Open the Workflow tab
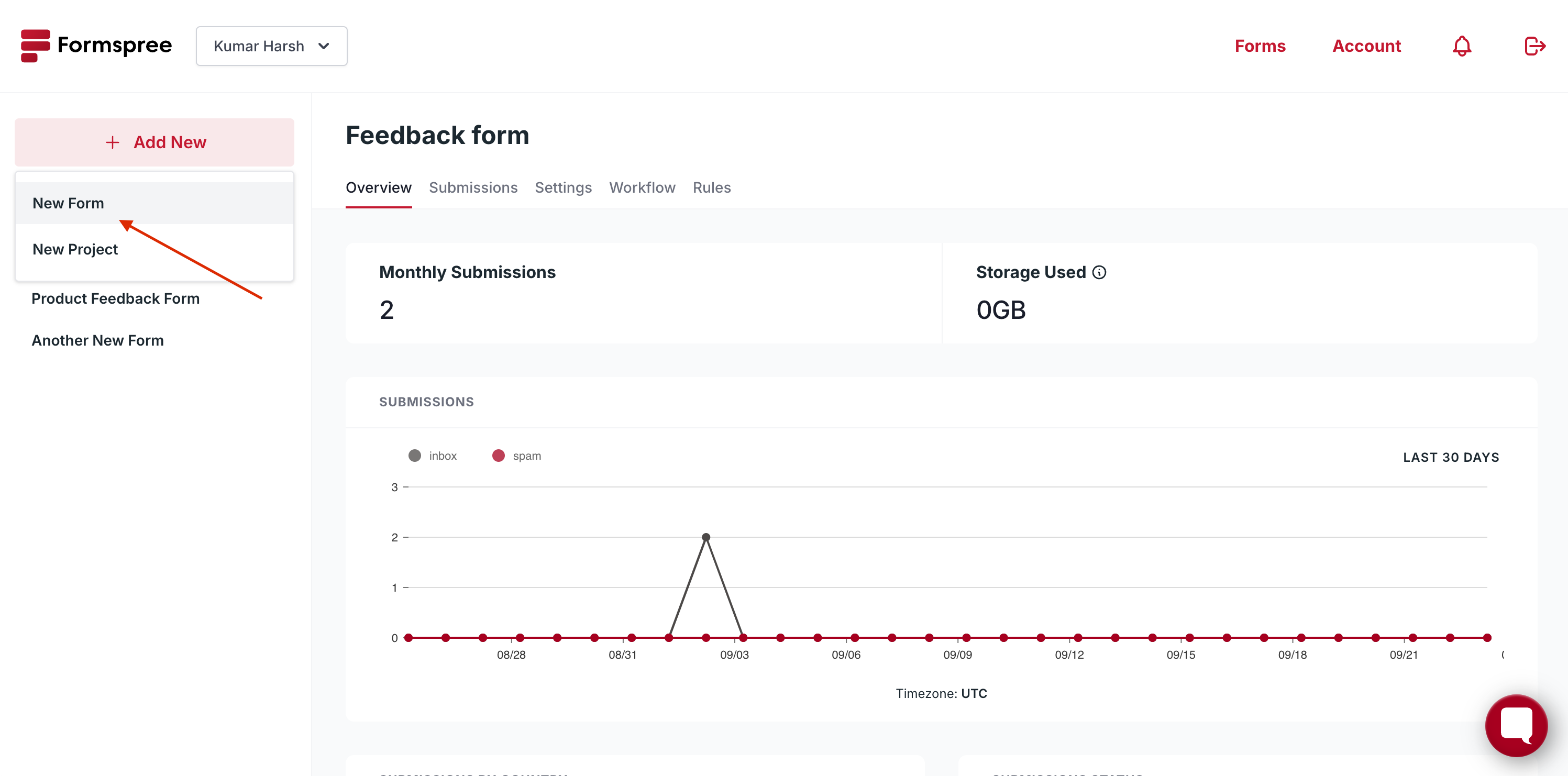The width and height of the screenshot is (1568, 776). [x=642, y=187]
